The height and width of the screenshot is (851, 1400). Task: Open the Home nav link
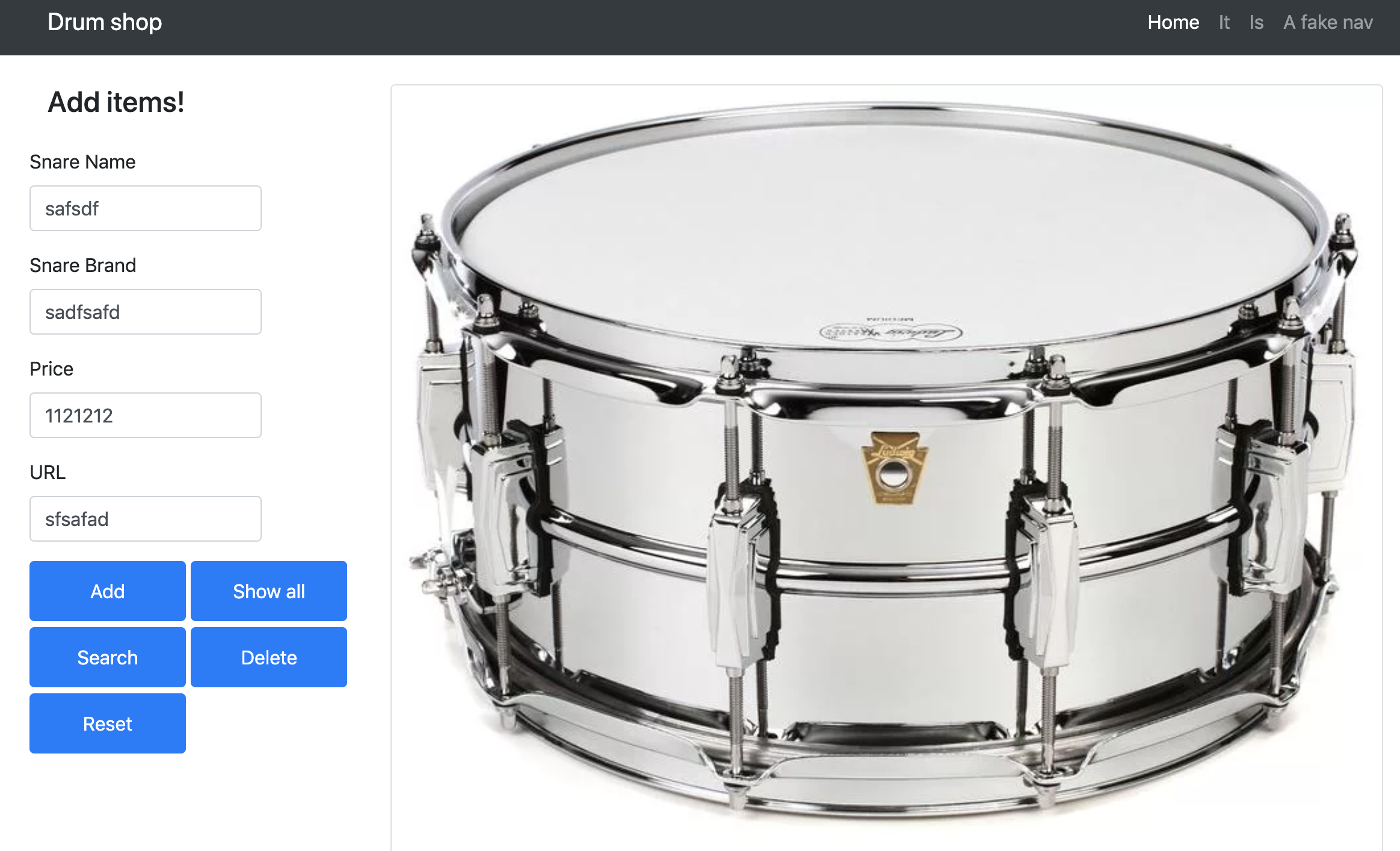click(x=1173, y=22)
